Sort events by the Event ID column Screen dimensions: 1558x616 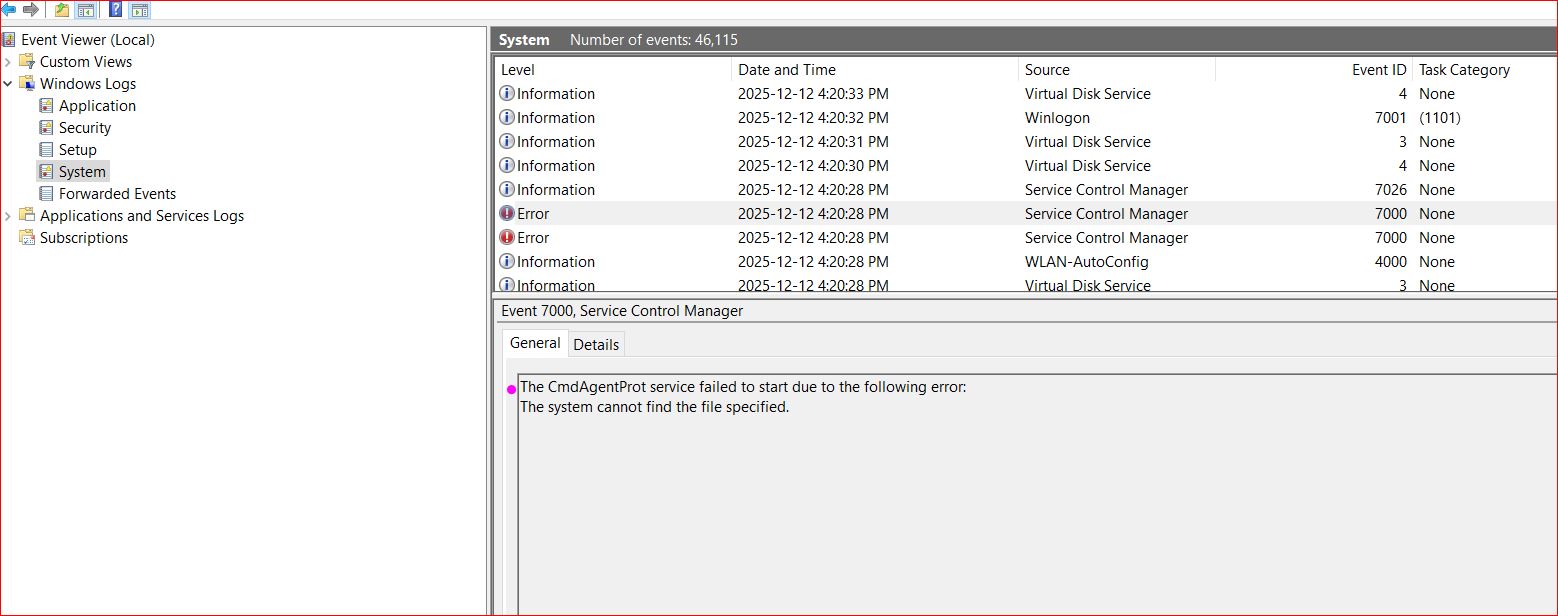coord(1378,70)
